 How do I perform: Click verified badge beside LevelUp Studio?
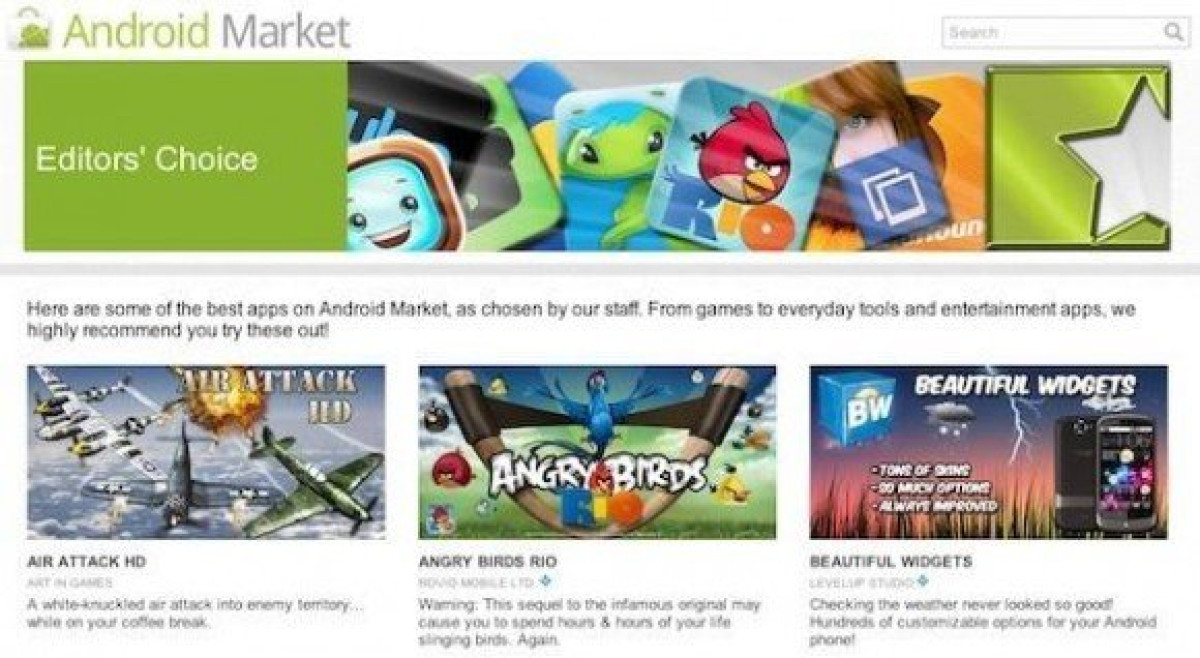pyautogui.click(x=921, y=581)
